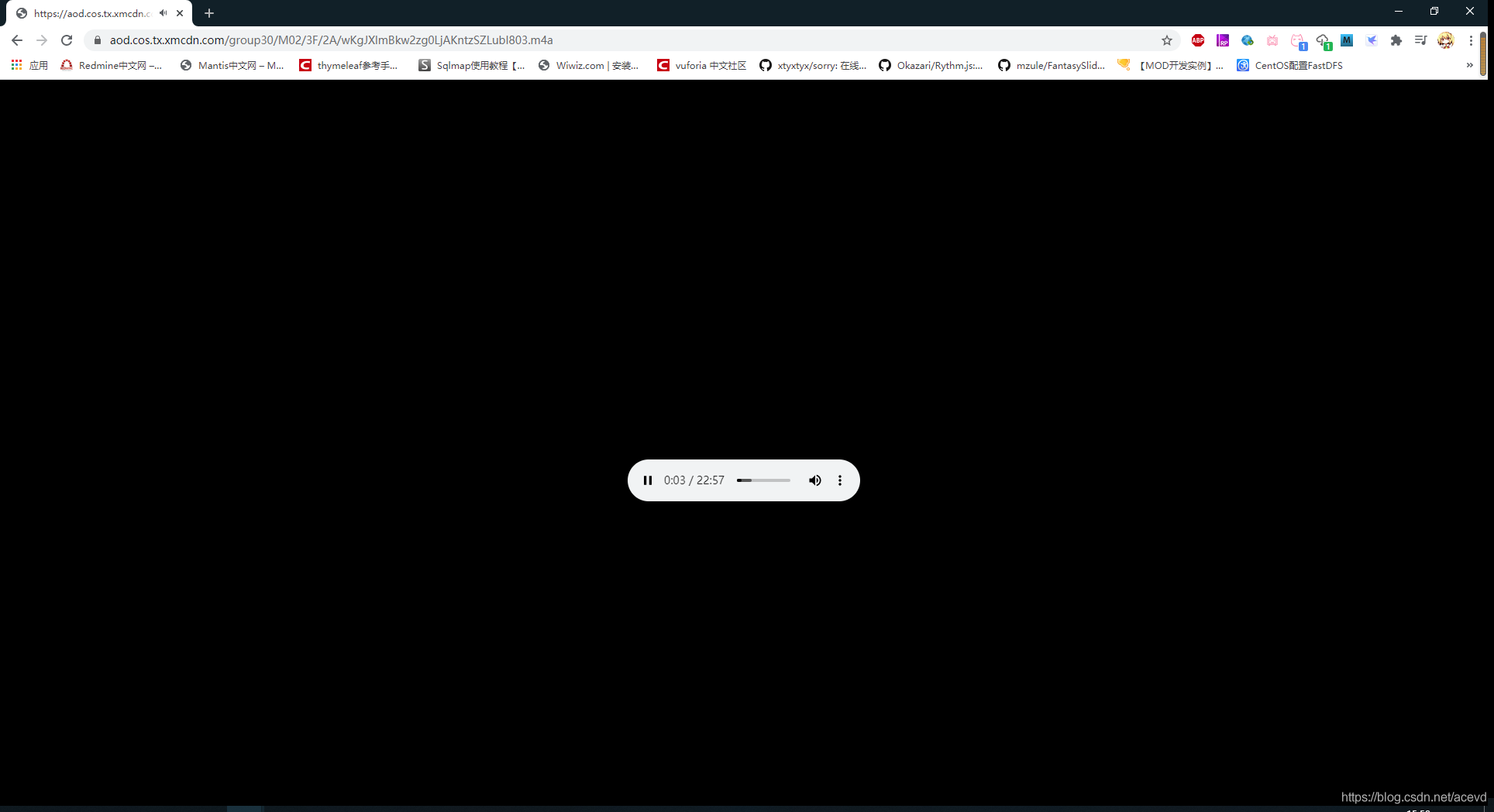Open the ABP ad blocker extension
Viewport: 1494px width, 812px height.
click(x=1198, y=40)
